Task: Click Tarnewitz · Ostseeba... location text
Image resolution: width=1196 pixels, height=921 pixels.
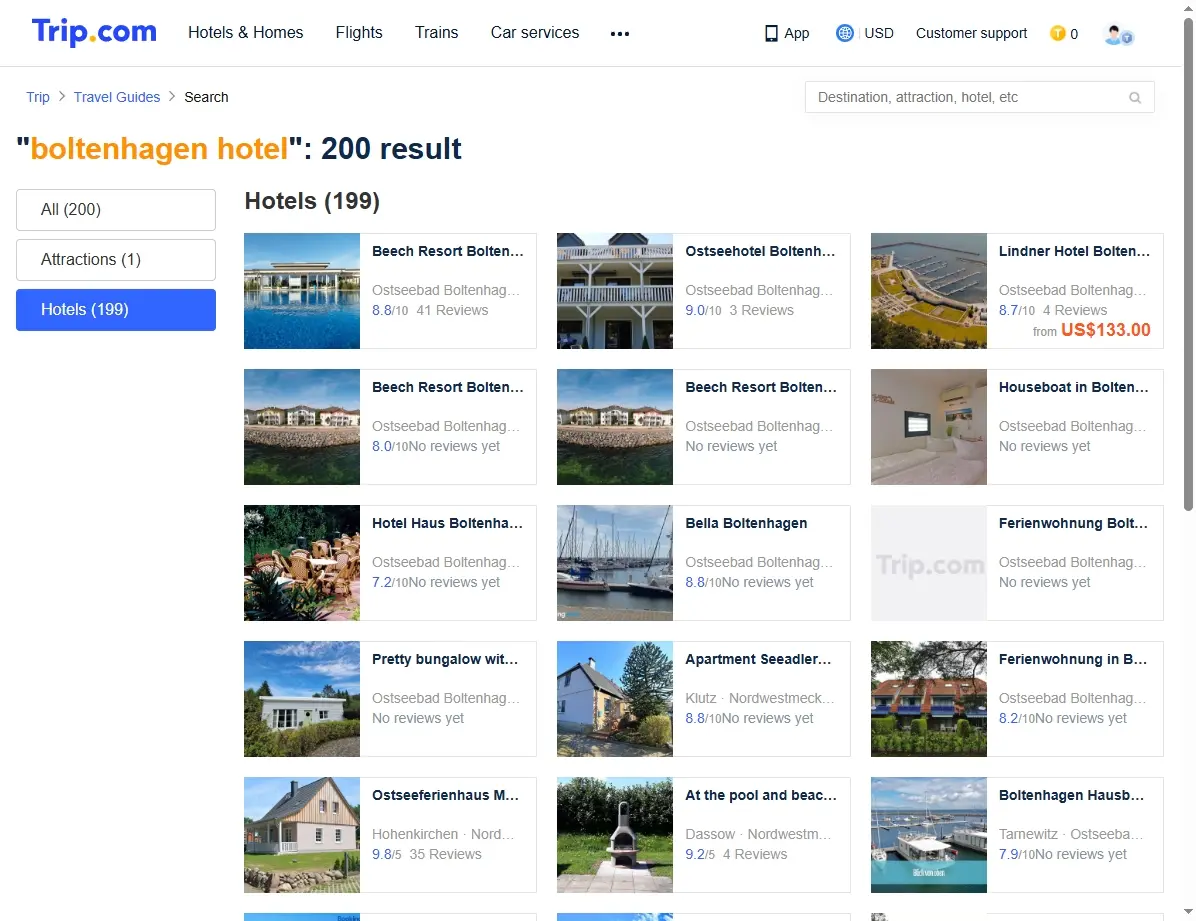Action: coord(1071,834)
